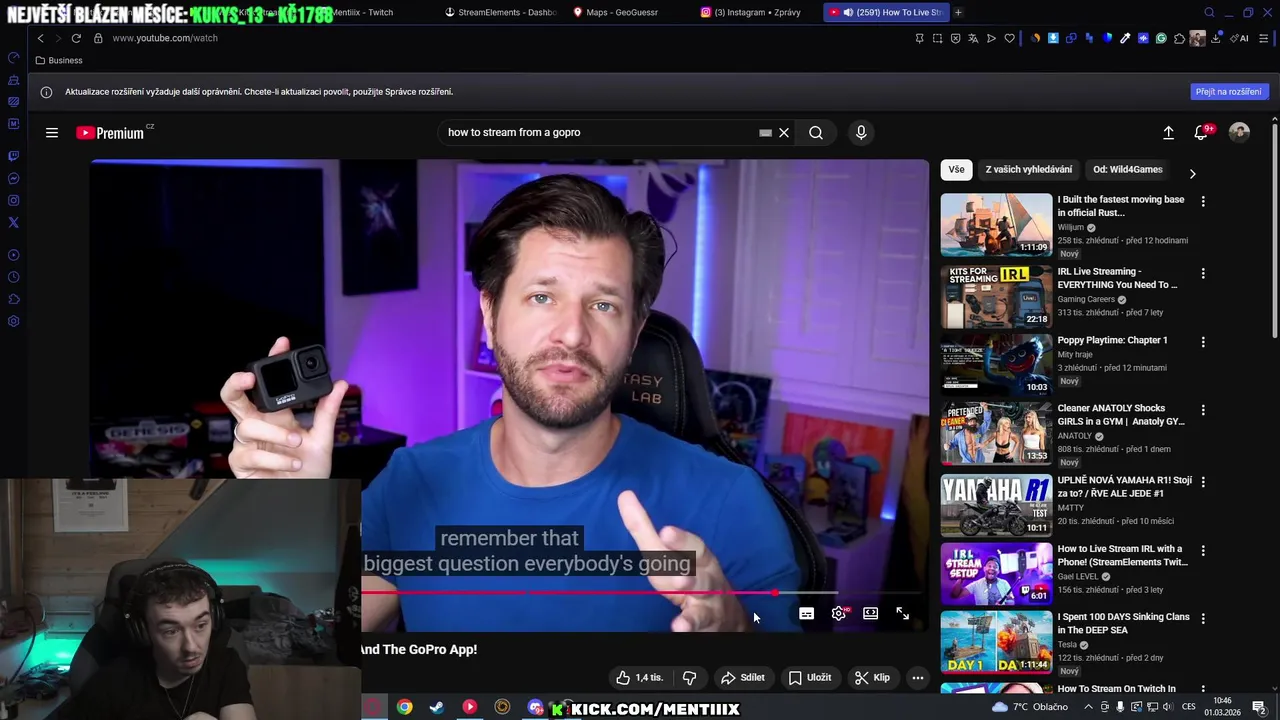Switch to theater mode in the player
The image size is (1280, 720).
(x=871, y=613)
